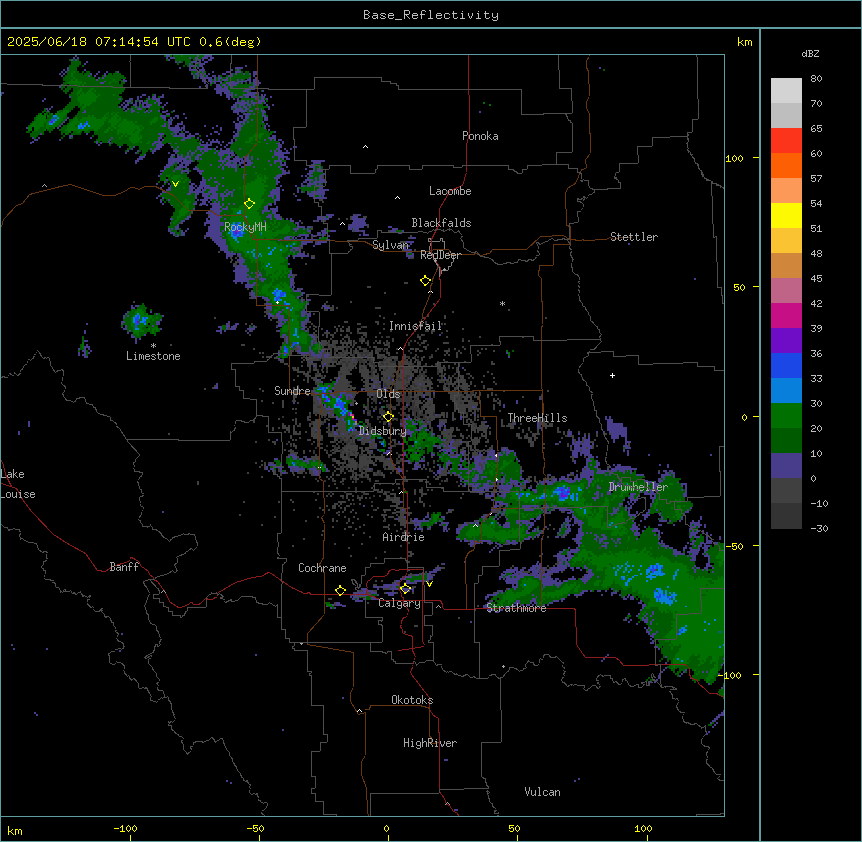The width and height of the screenshot is (862, 842).
Task: Click the yellow diamond marker above Calgary
Action: coord(405,589)
